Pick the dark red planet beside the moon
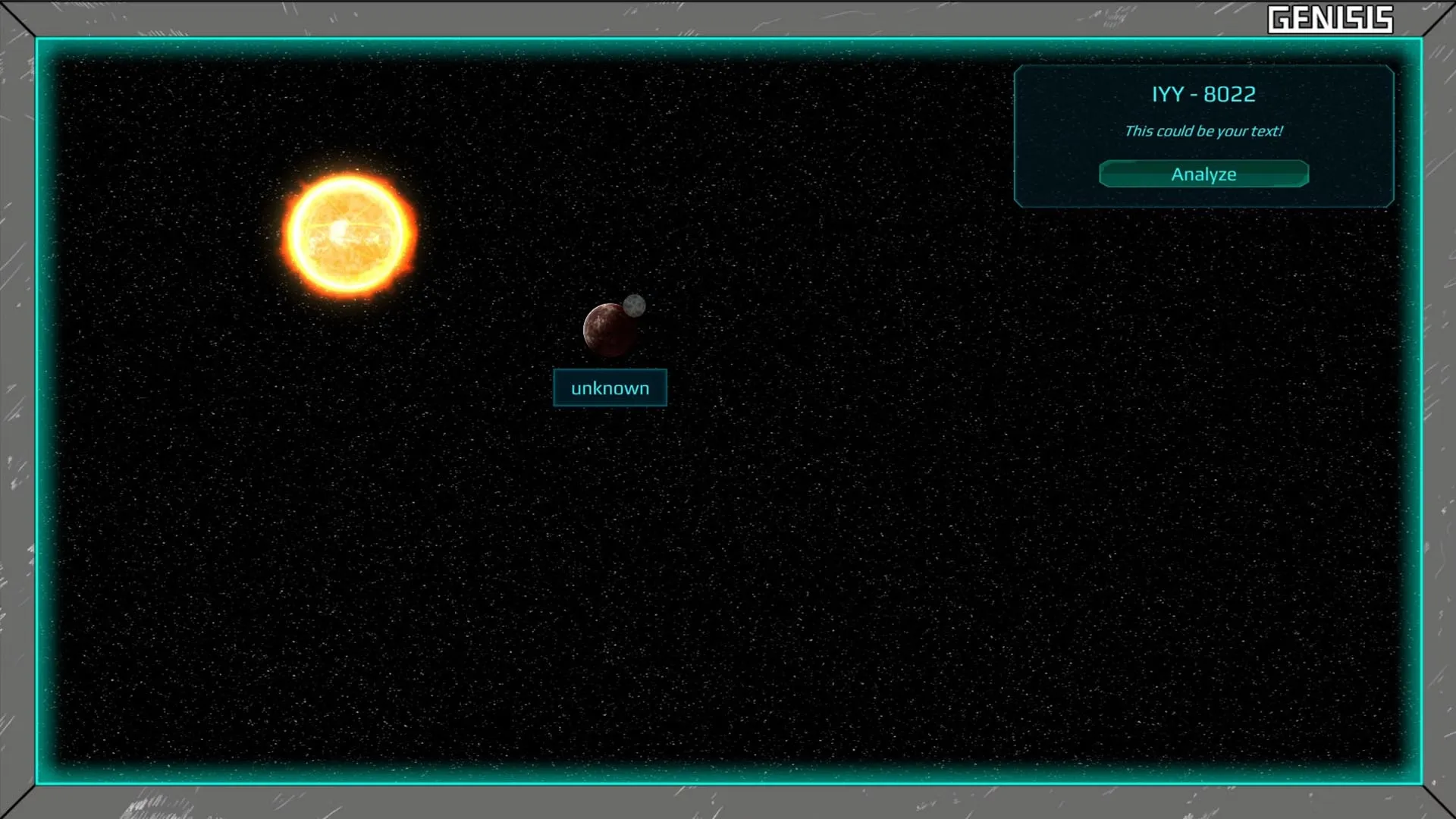 (x=609, y=330)
